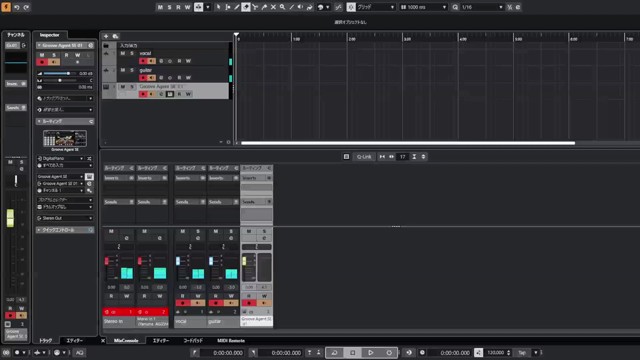The image size is (640, 360).
Task: Open Groove Agent SE instrument thumbnail
Action: (x=65, y=138)
